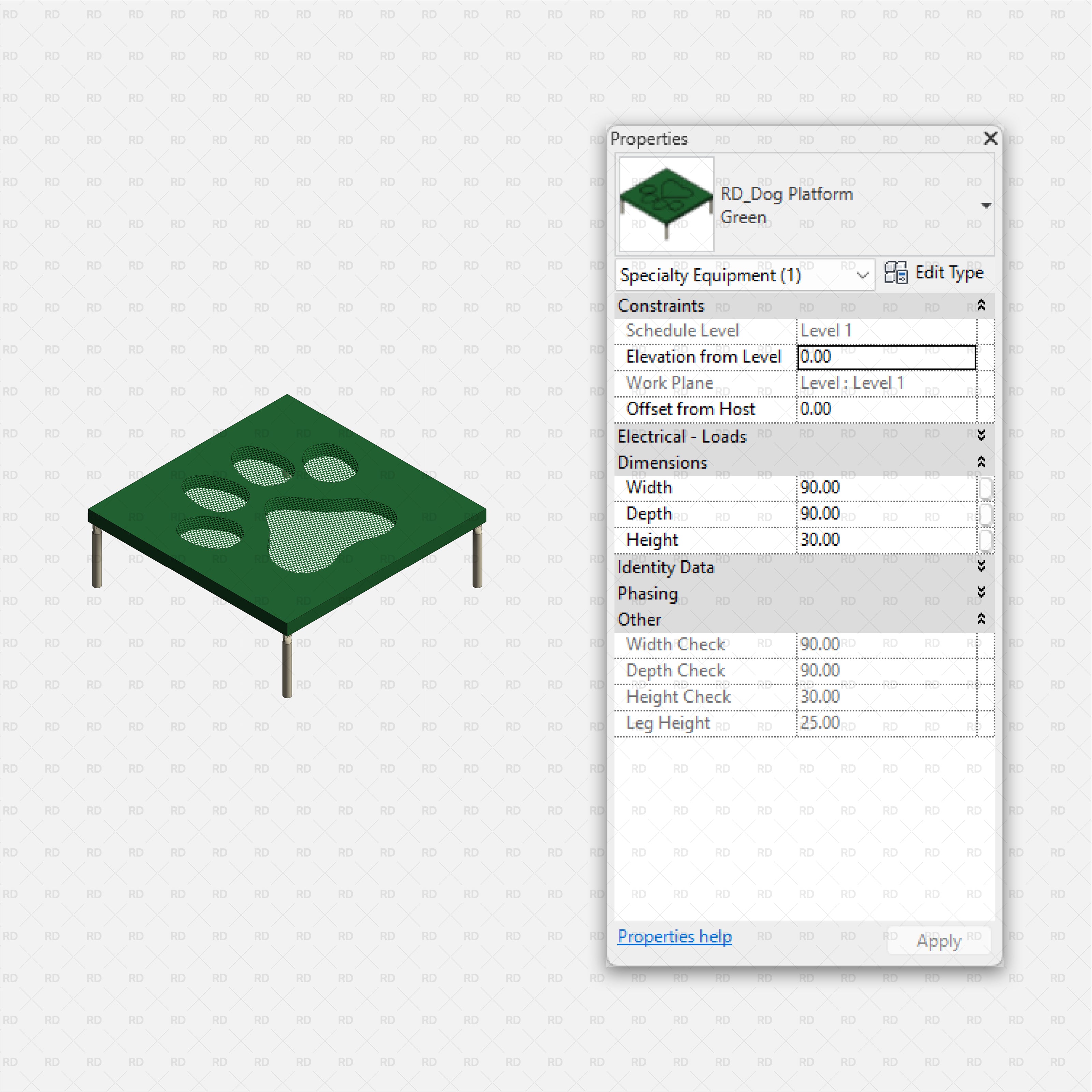
Task: Expand the Identity Data section
Action: coord(982,567)
